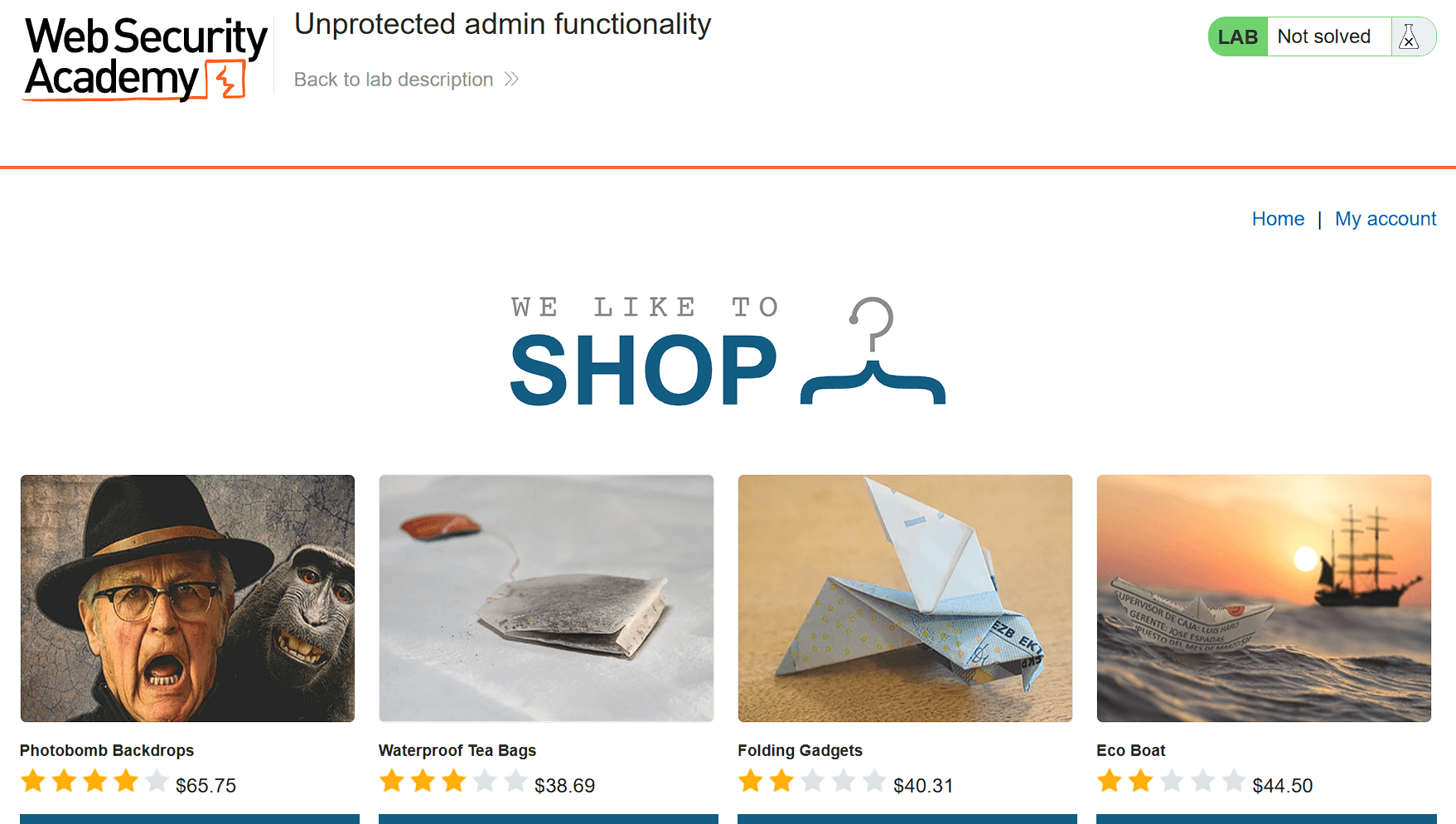Click the lab flask icon beside Not solved
The width and height of the screenshot is (1456, 824).
tap(1410, 36)
